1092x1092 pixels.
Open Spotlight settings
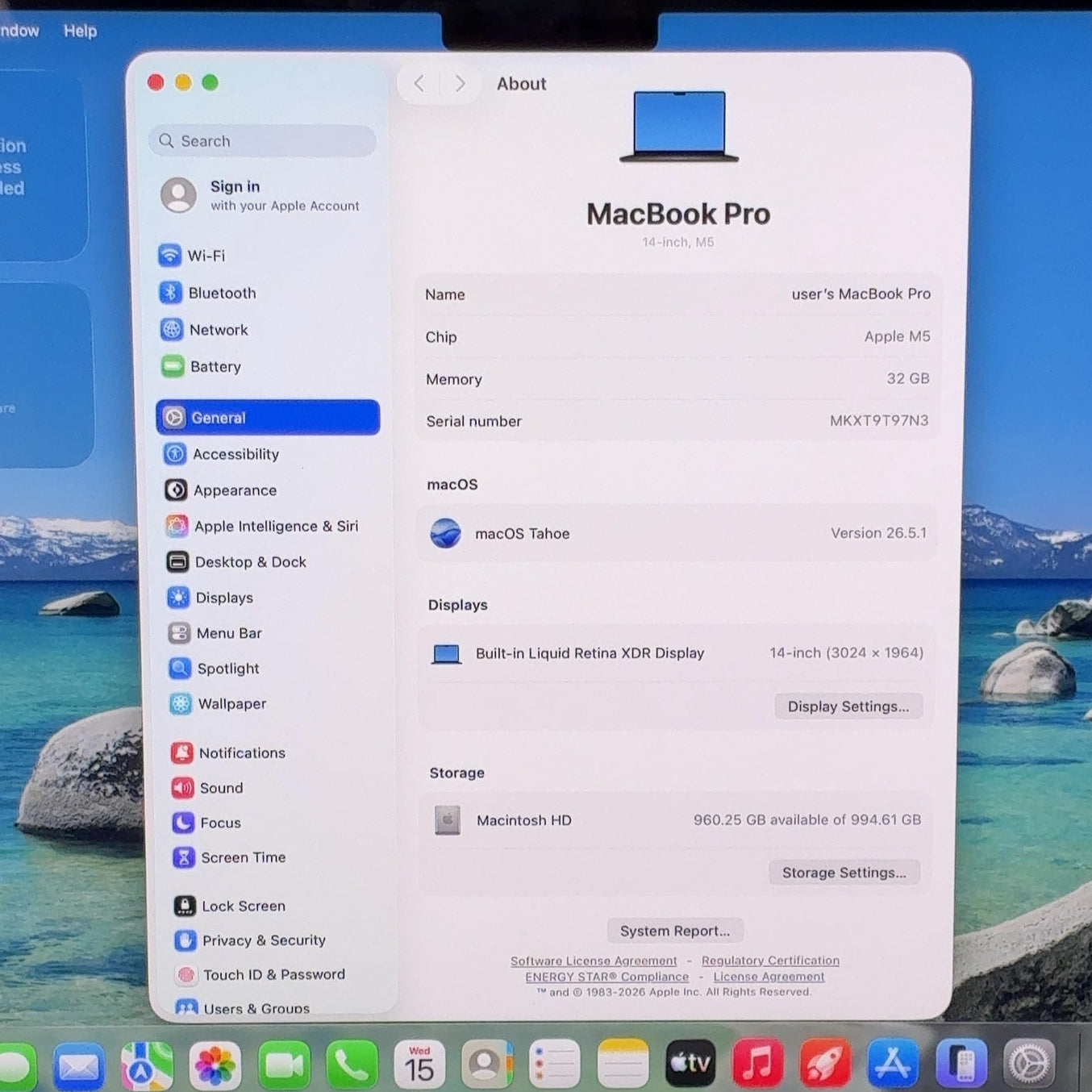pyautogui.click(x=214, y=669)
